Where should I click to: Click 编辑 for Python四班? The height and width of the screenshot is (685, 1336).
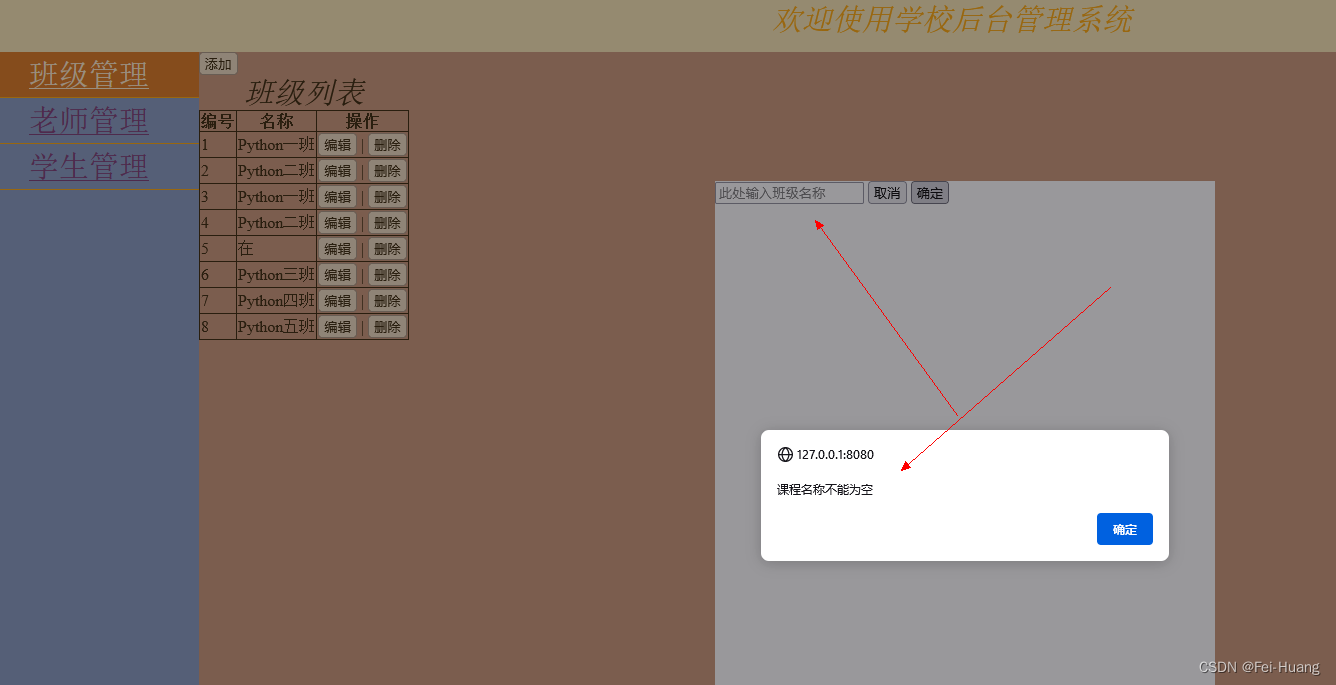337,301
